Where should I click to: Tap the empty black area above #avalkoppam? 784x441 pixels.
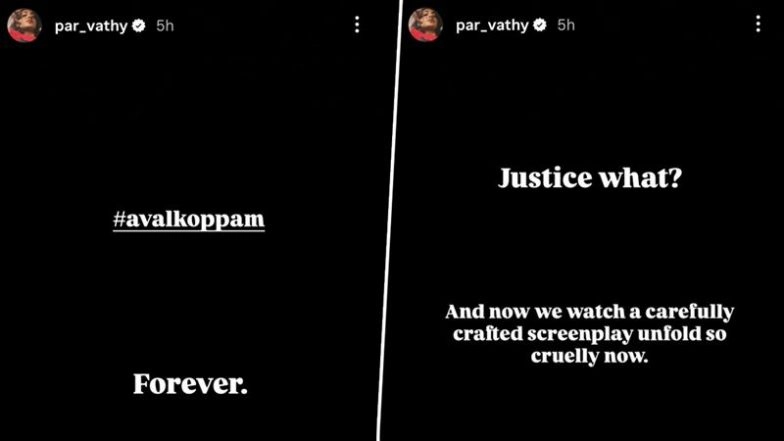(188, 125)
